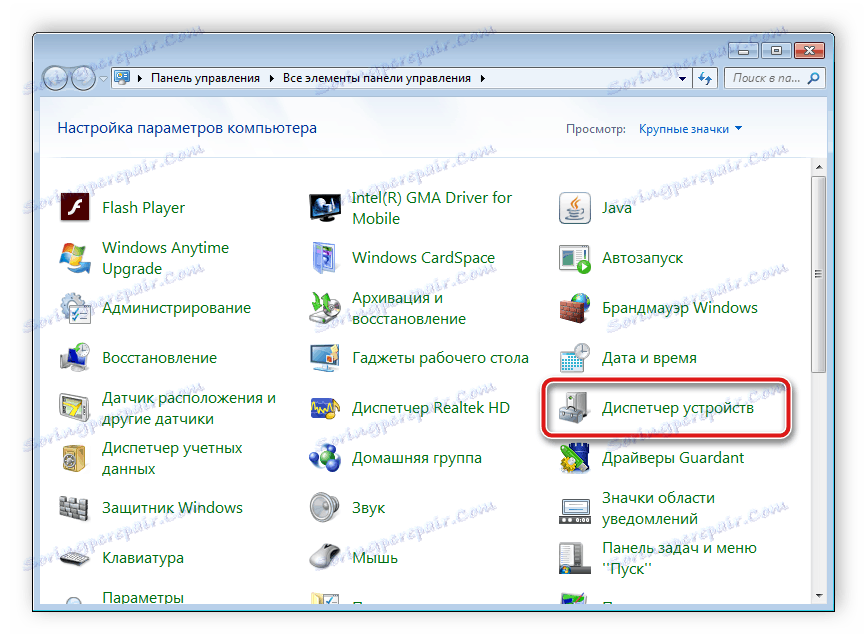Click the Control Panel address bar icon
Viewport: 867px width, 644px height.
122,78
